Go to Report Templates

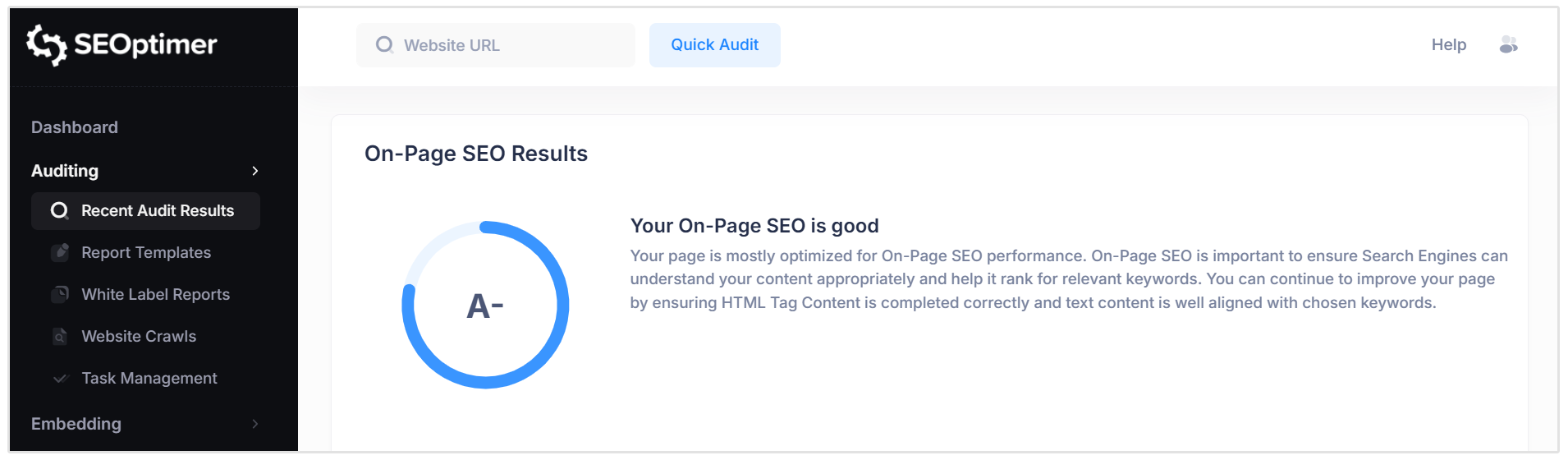point(146,253)
